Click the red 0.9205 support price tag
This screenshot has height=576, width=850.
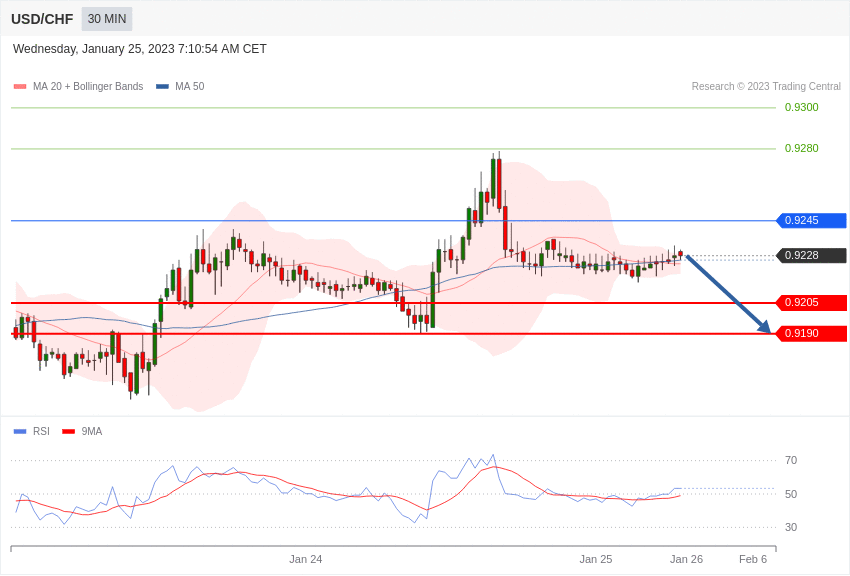pos(812,302)
